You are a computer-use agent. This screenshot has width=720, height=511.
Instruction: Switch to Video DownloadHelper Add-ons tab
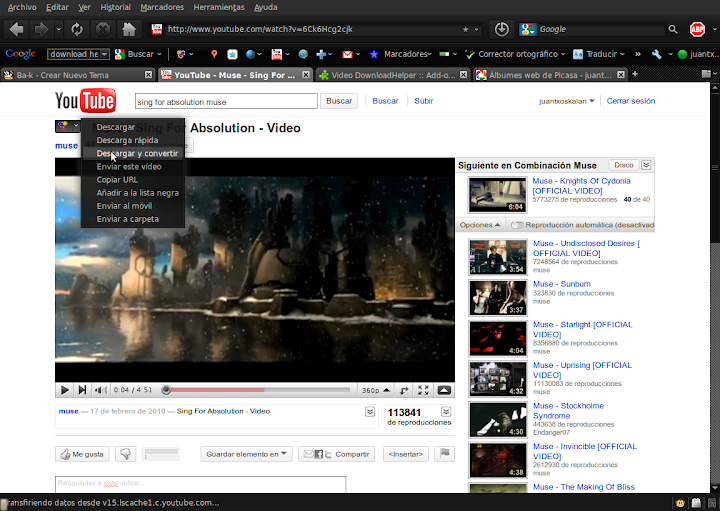393,75
